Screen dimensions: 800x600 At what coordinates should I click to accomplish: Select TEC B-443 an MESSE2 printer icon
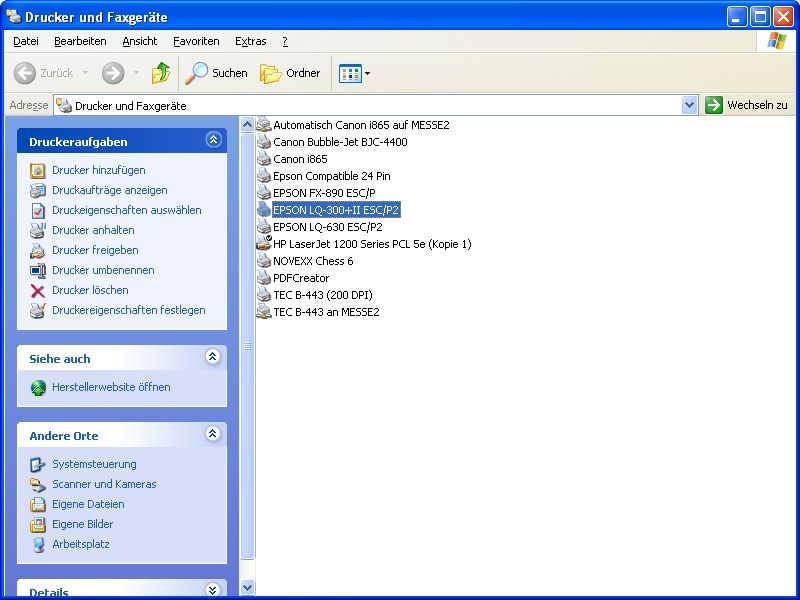pyautogui.click(x=263, y=312)
